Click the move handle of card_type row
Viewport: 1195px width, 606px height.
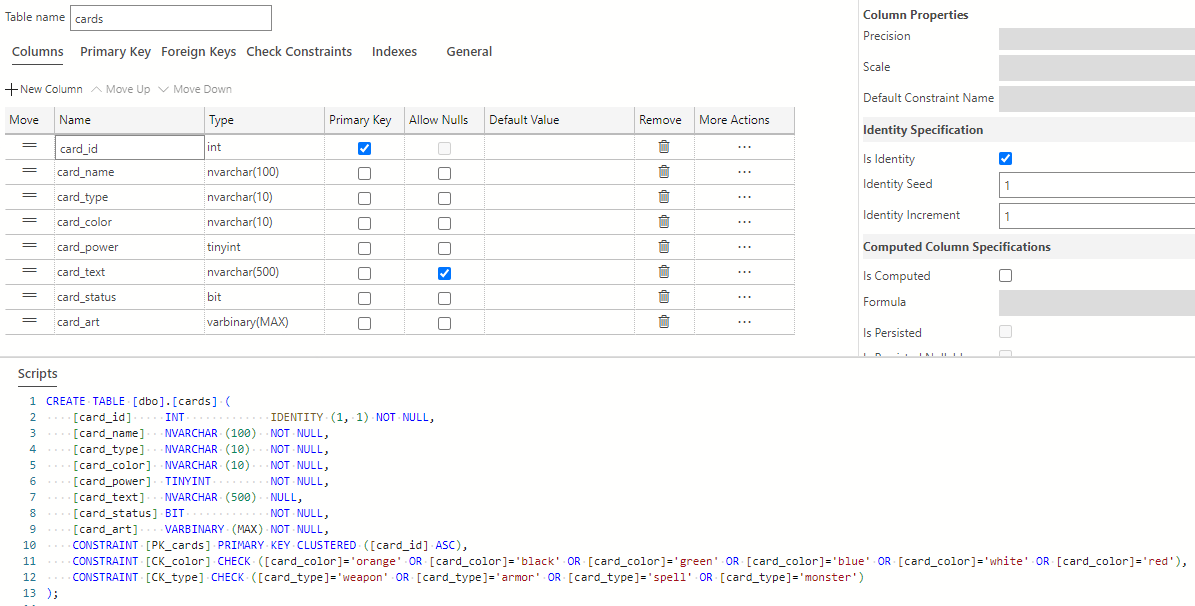30,196
